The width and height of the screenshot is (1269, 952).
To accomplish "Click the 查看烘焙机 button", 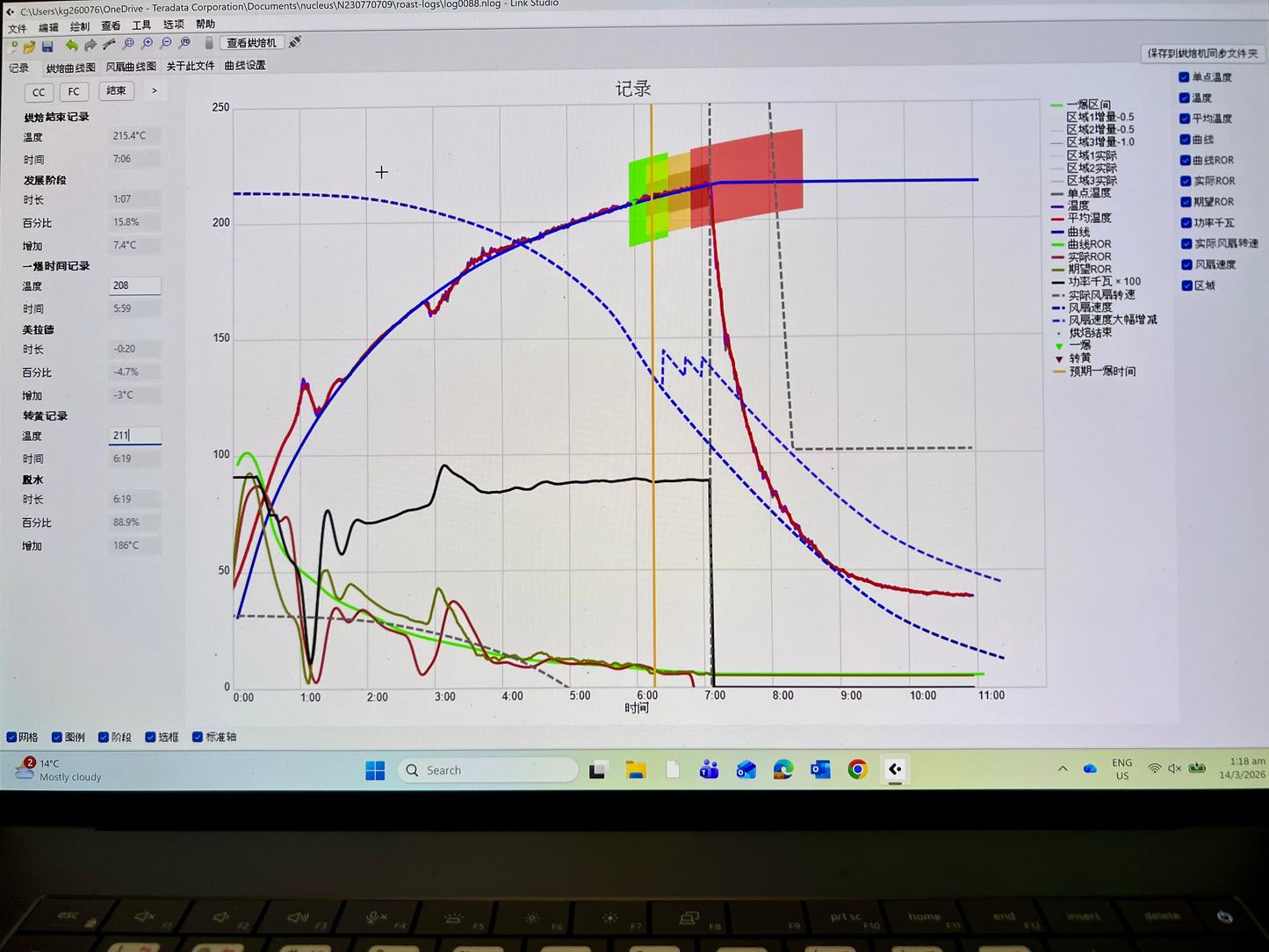I will point(251,43).
